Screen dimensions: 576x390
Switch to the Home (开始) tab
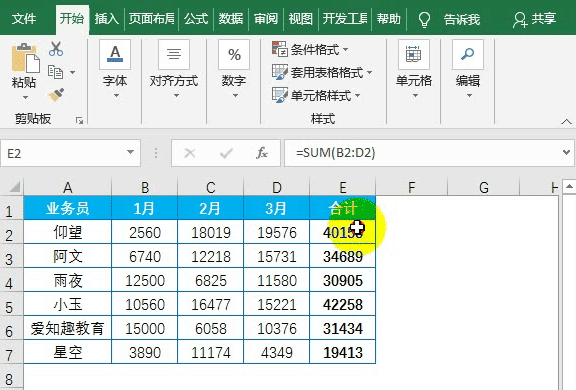tap(72, 19)
